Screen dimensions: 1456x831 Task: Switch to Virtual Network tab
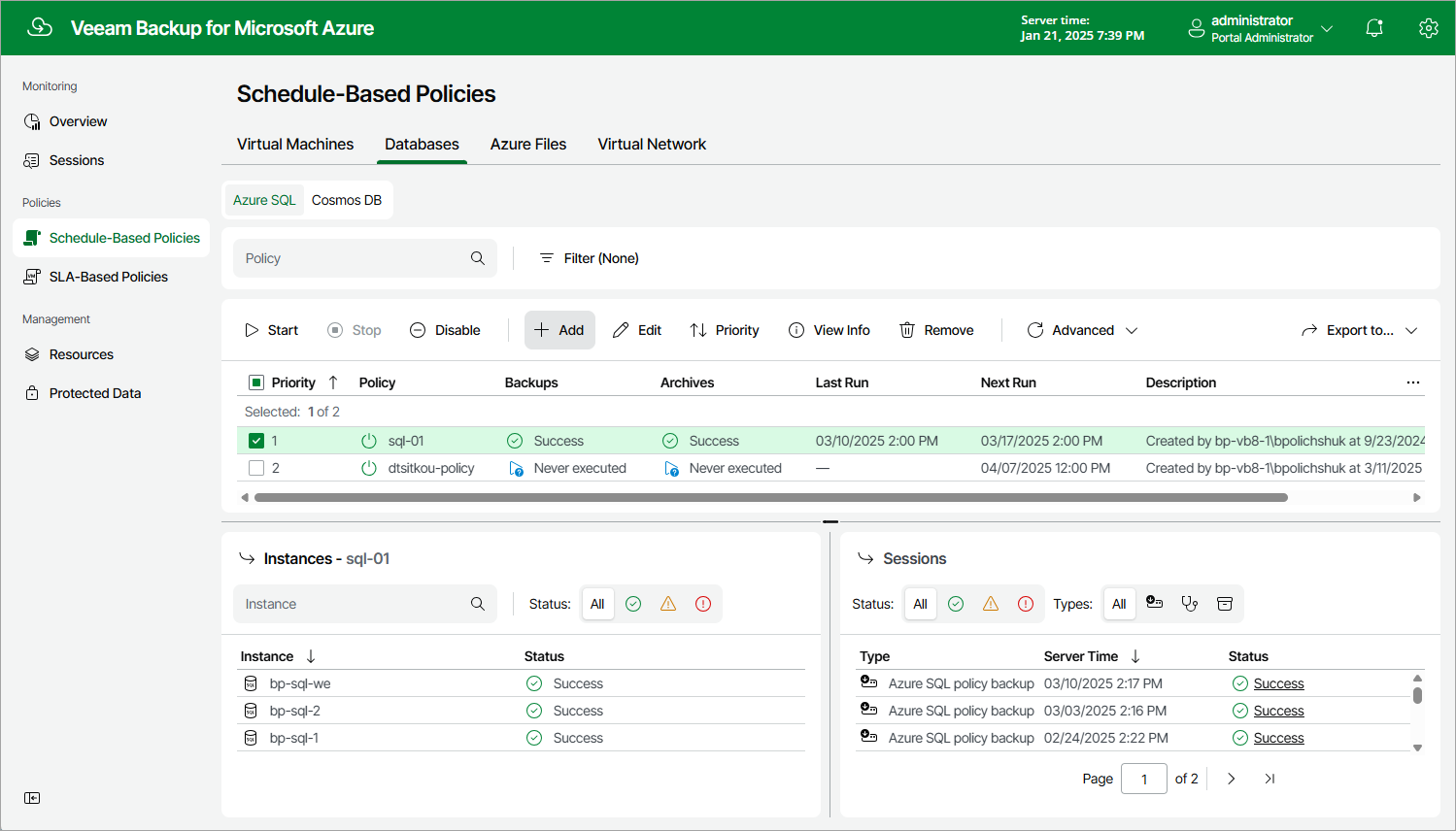click(x=652, y=144)
